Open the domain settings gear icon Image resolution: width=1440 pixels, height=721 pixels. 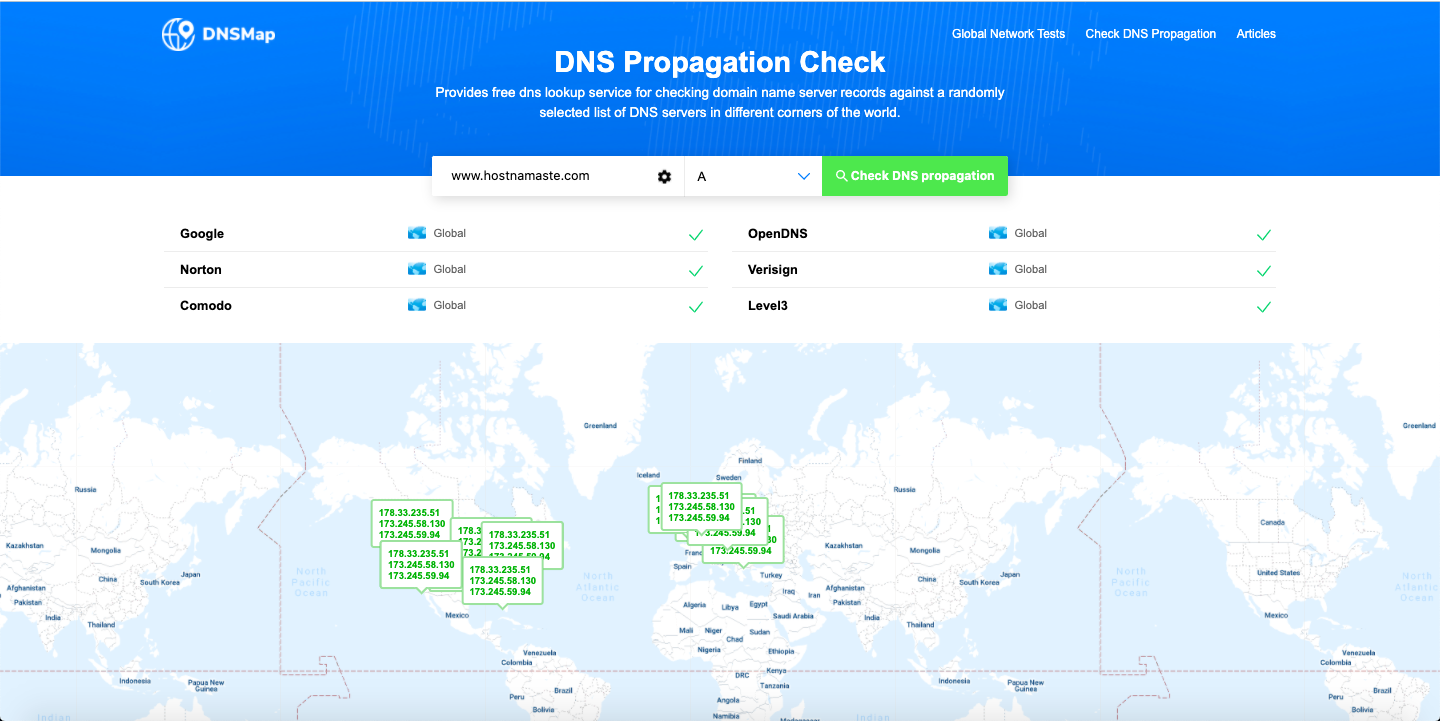tap(664, 176)
